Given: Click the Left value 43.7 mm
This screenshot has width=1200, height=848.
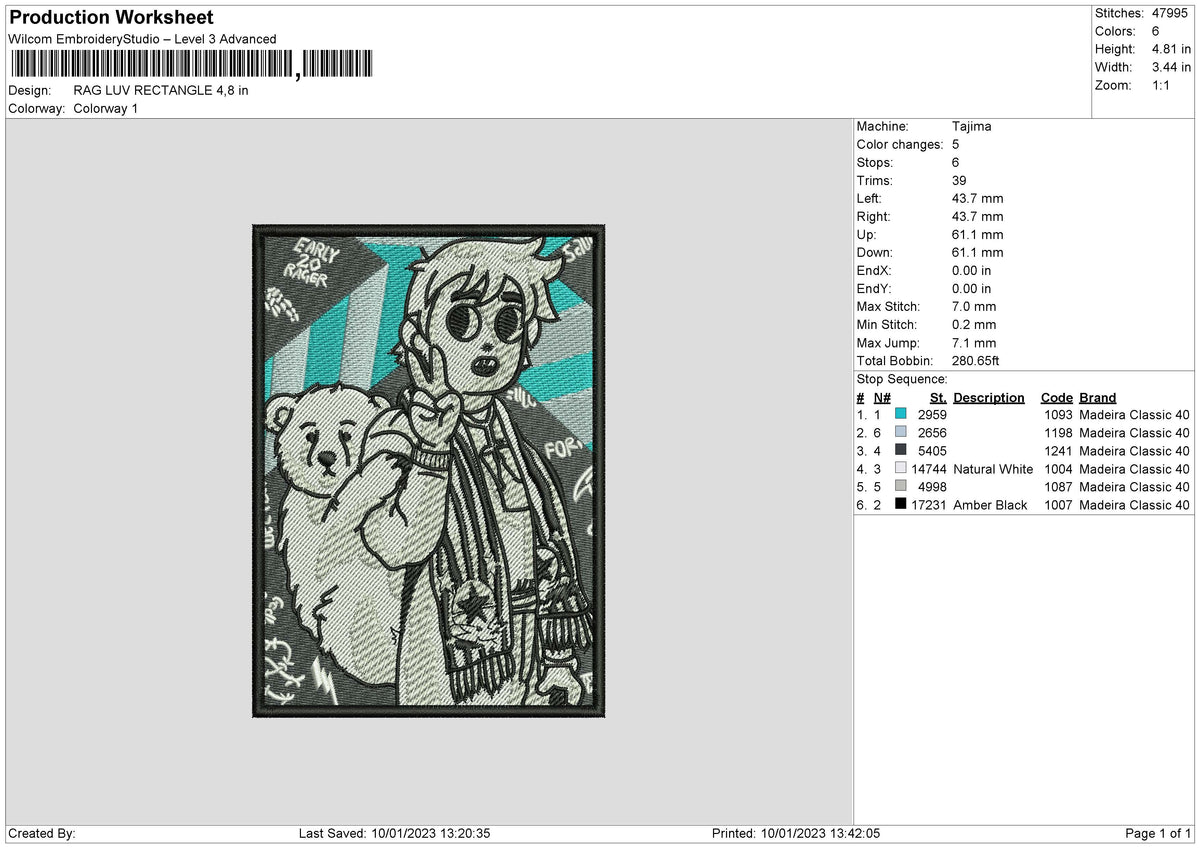Looking at the screenshot, I should 977,198.
